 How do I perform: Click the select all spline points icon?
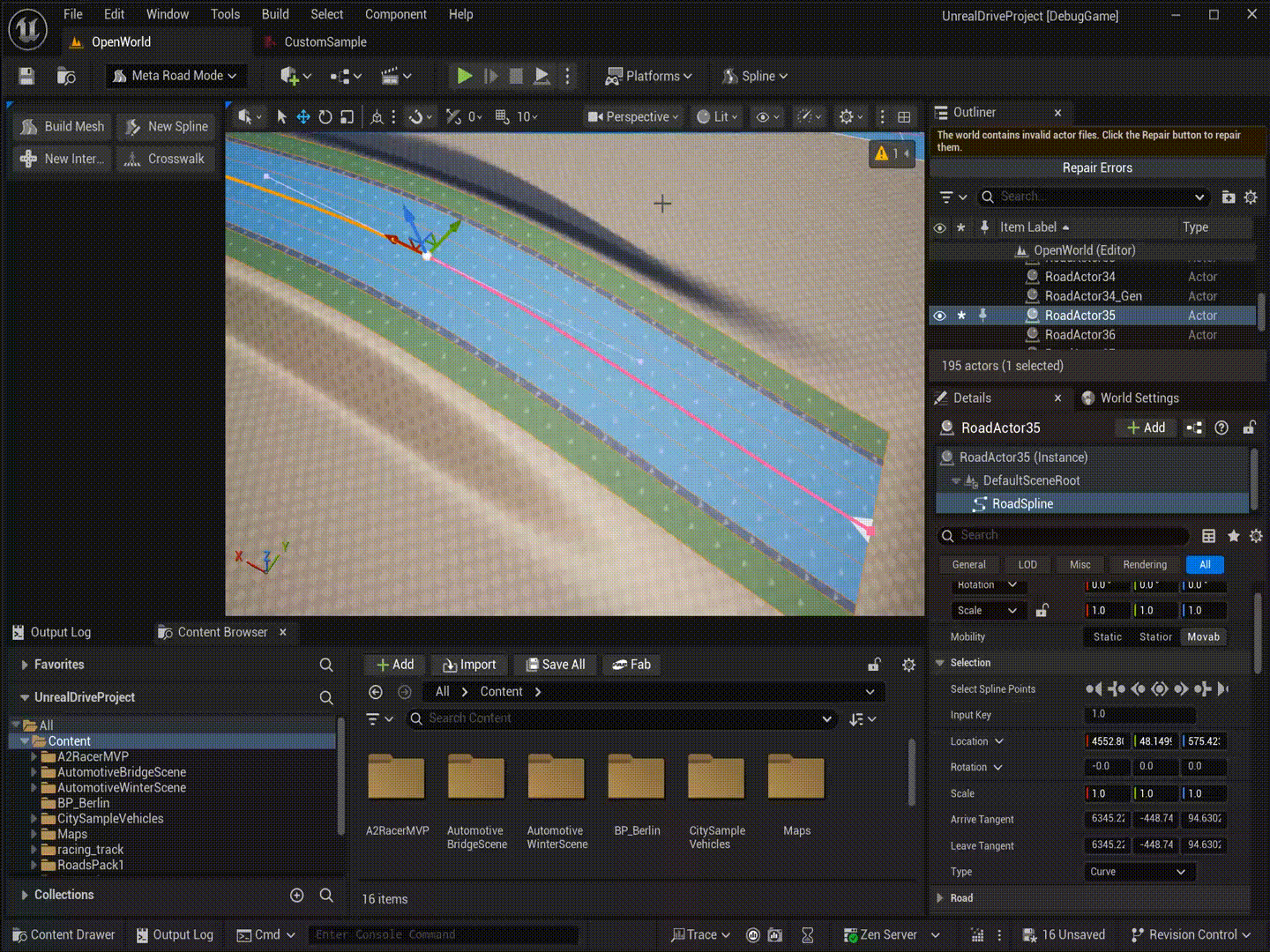(x=1160, y=689)
